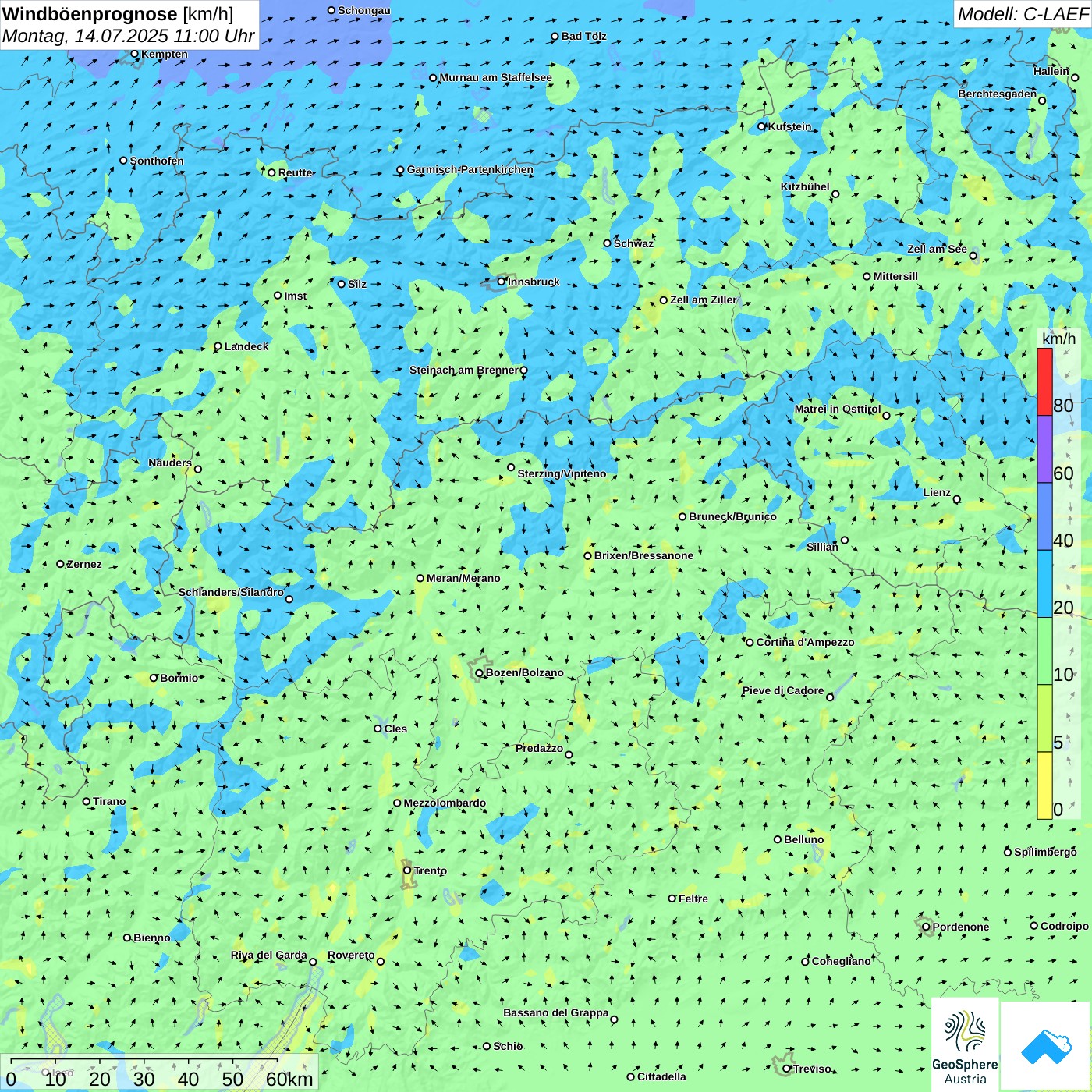
Task: Click the 'Zernez' label
Action: click(x=84, y=564)
